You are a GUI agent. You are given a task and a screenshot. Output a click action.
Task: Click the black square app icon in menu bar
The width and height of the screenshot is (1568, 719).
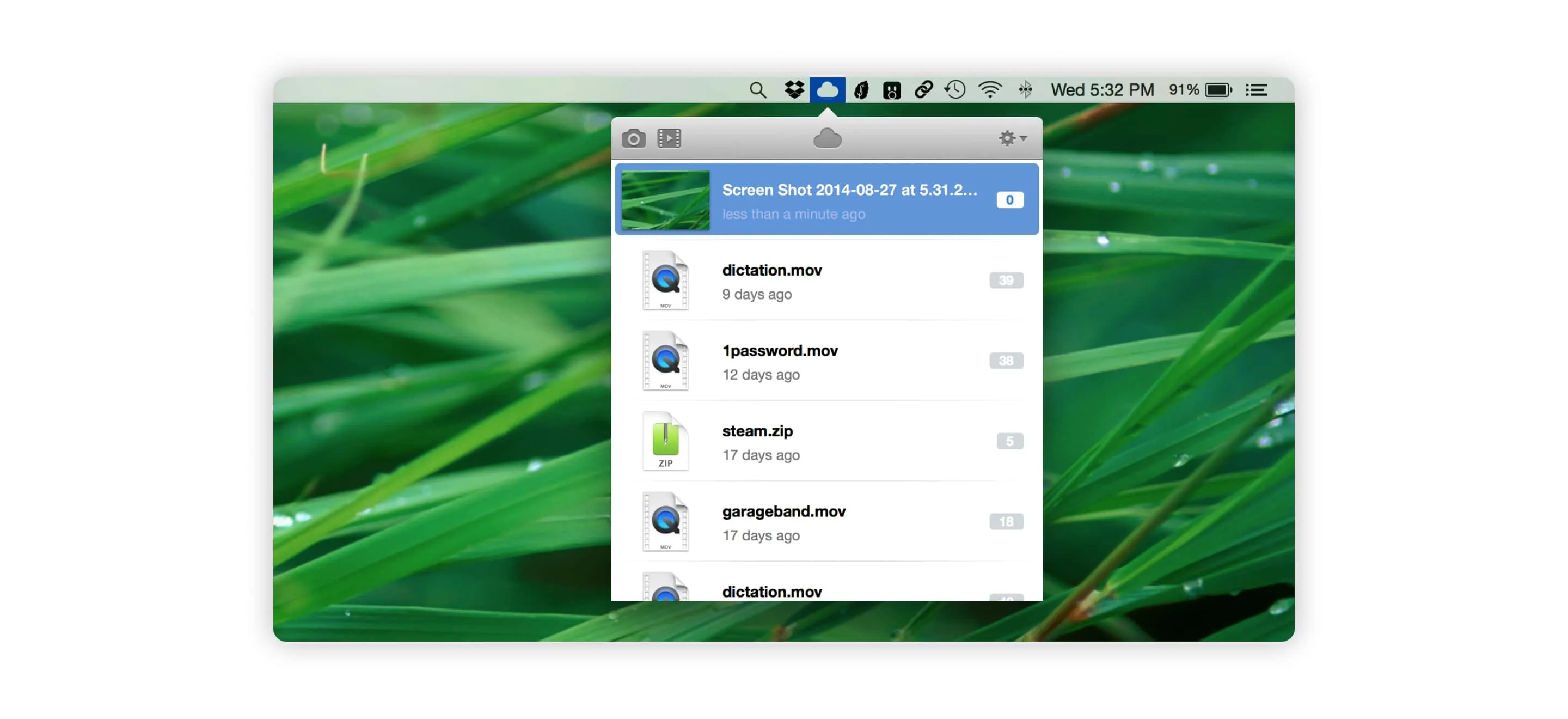click(x=892, y=90)
